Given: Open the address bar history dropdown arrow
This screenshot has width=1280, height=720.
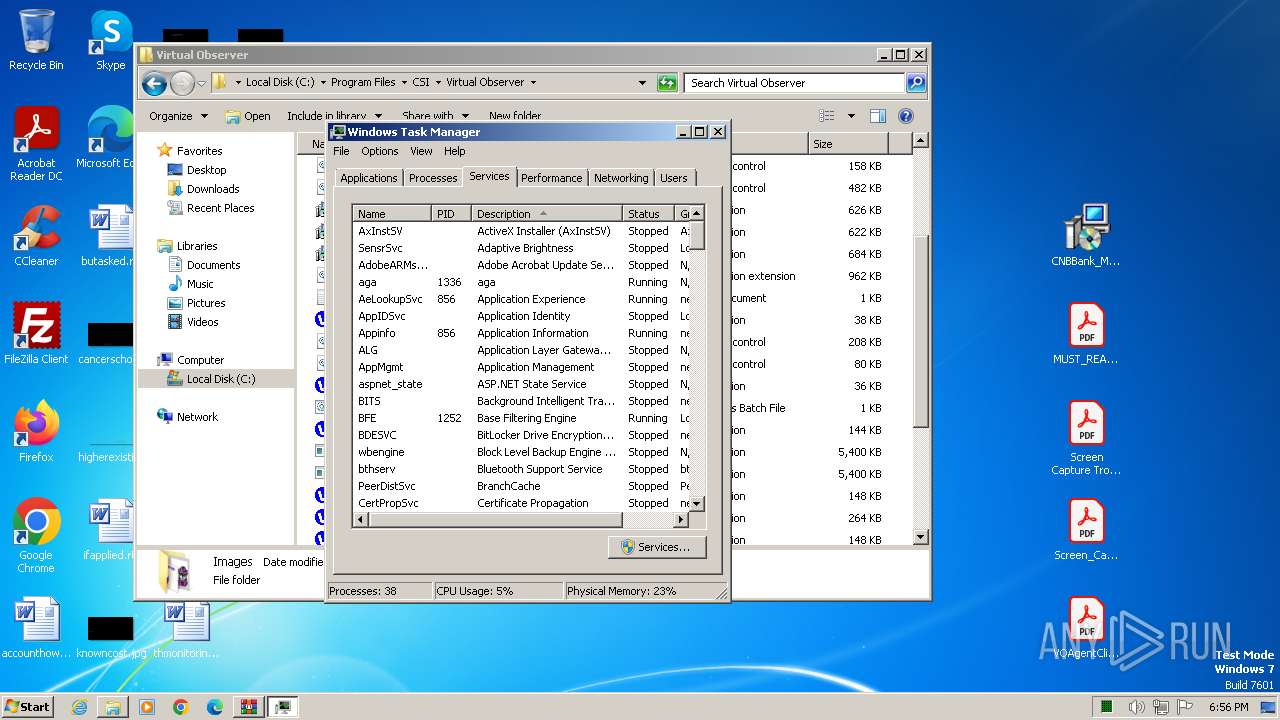Looking at the screenshot, I should [x=642, y=83].
